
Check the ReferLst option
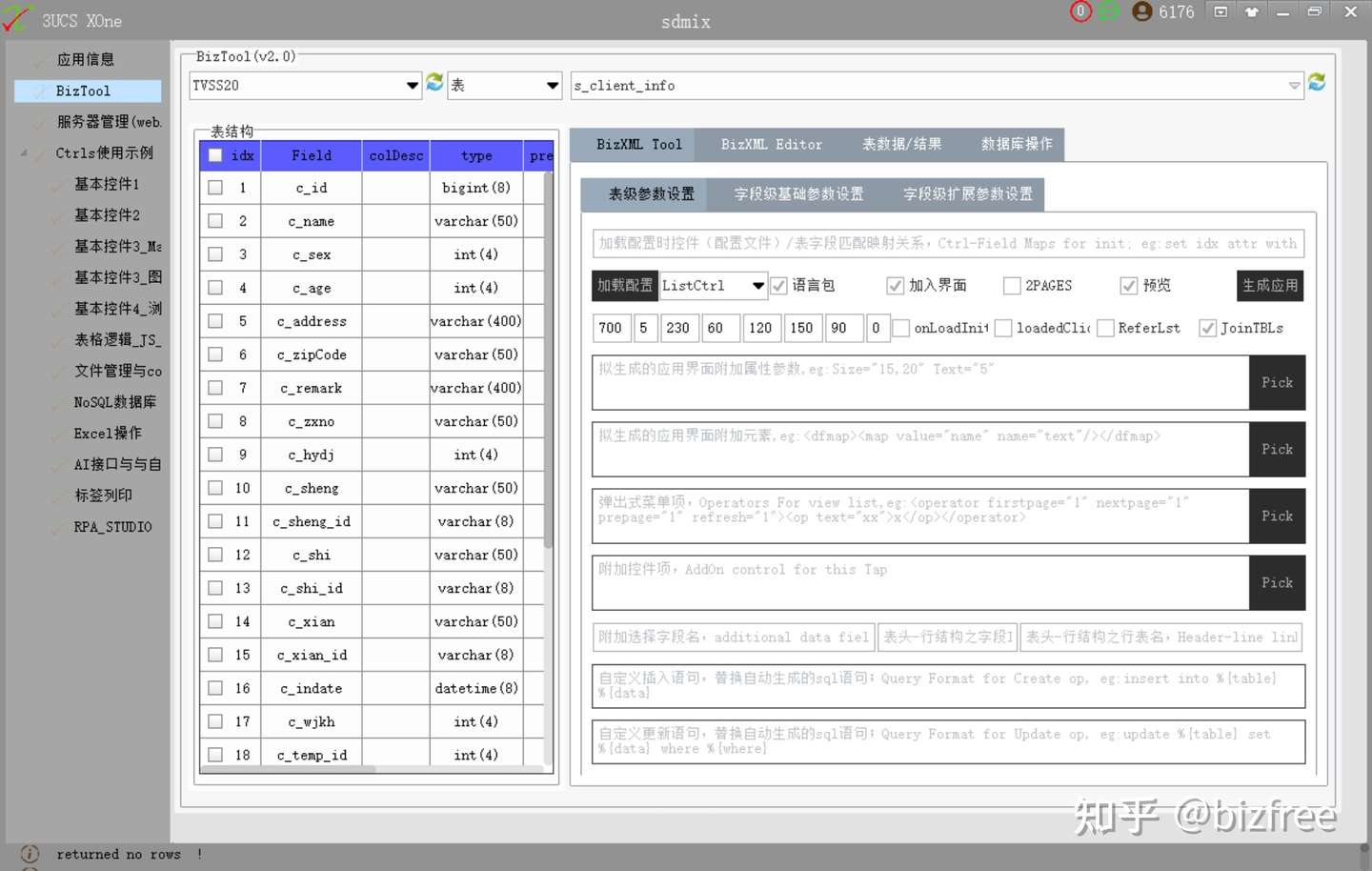coord(1106,328)
